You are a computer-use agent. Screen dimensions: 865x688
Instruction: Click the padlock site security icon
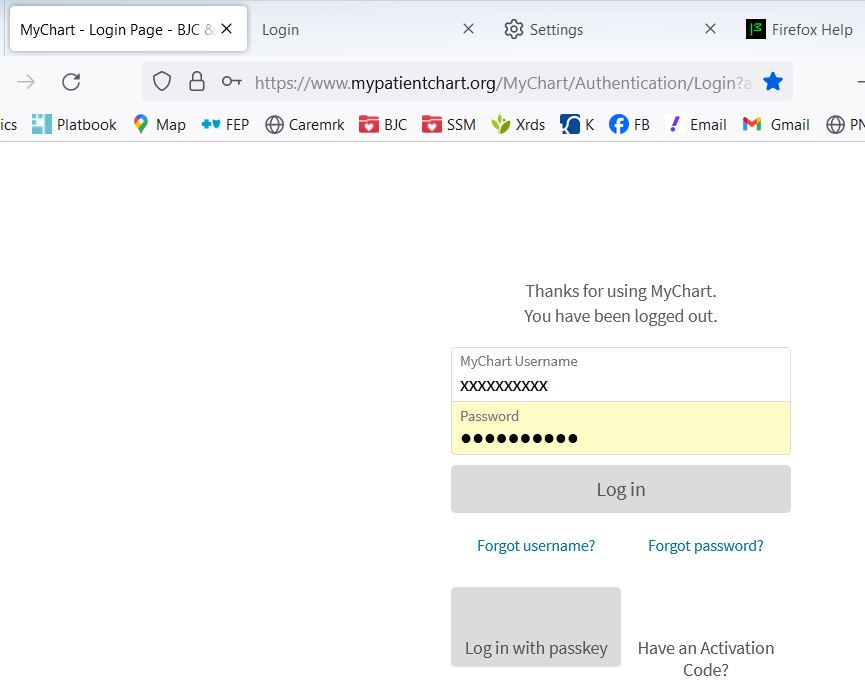pyautogui.click(x=197, y=82)
